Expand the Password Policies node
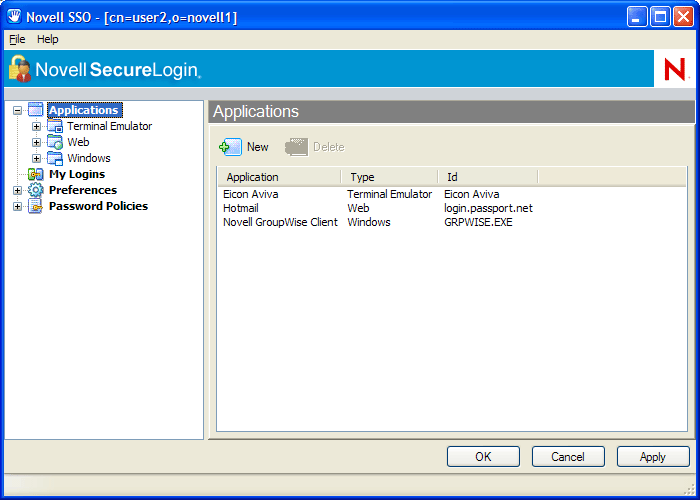Screen dimensions: 700x500 point(17,206)
